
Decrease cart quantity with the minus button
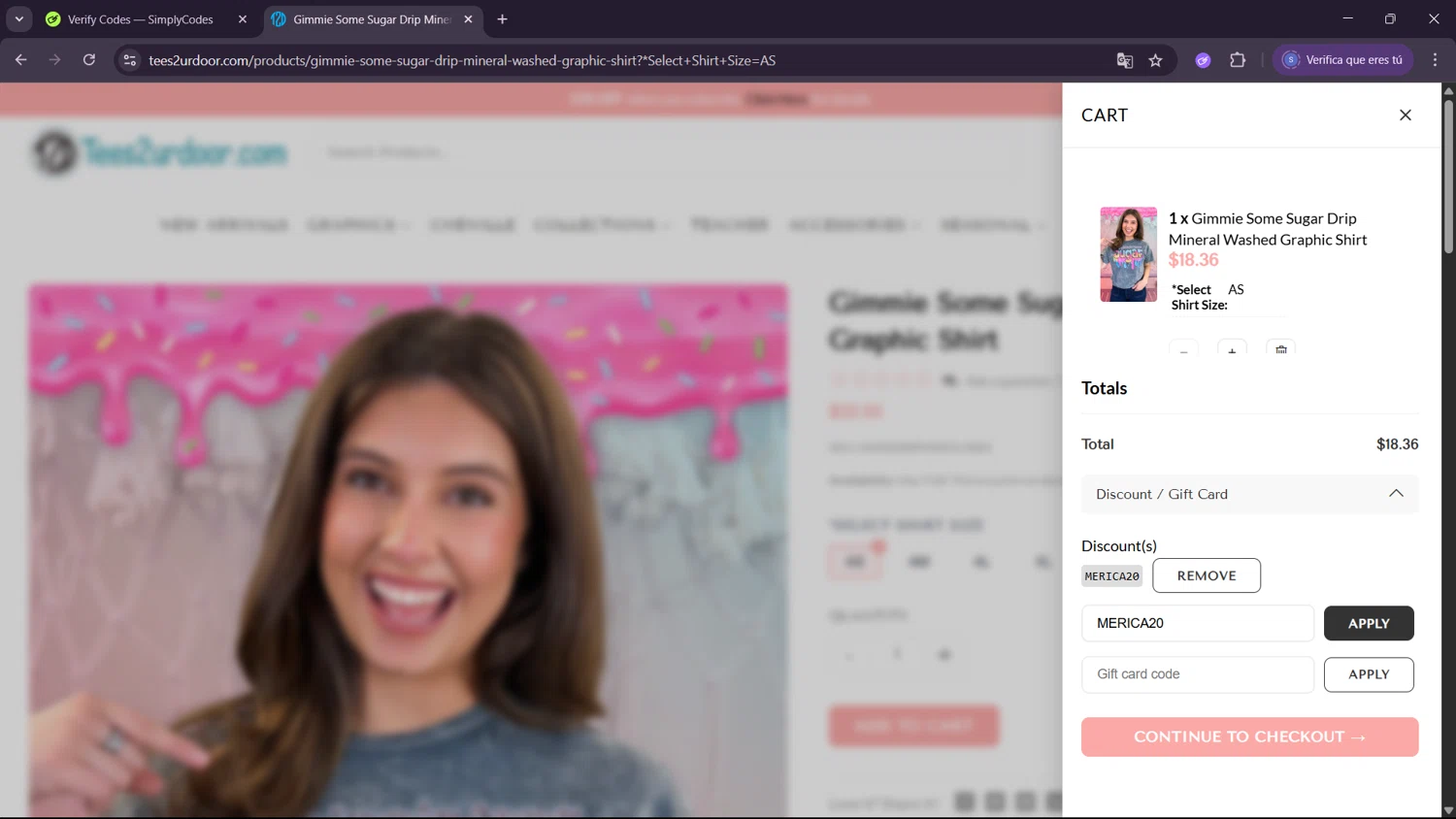(1183, 348)
